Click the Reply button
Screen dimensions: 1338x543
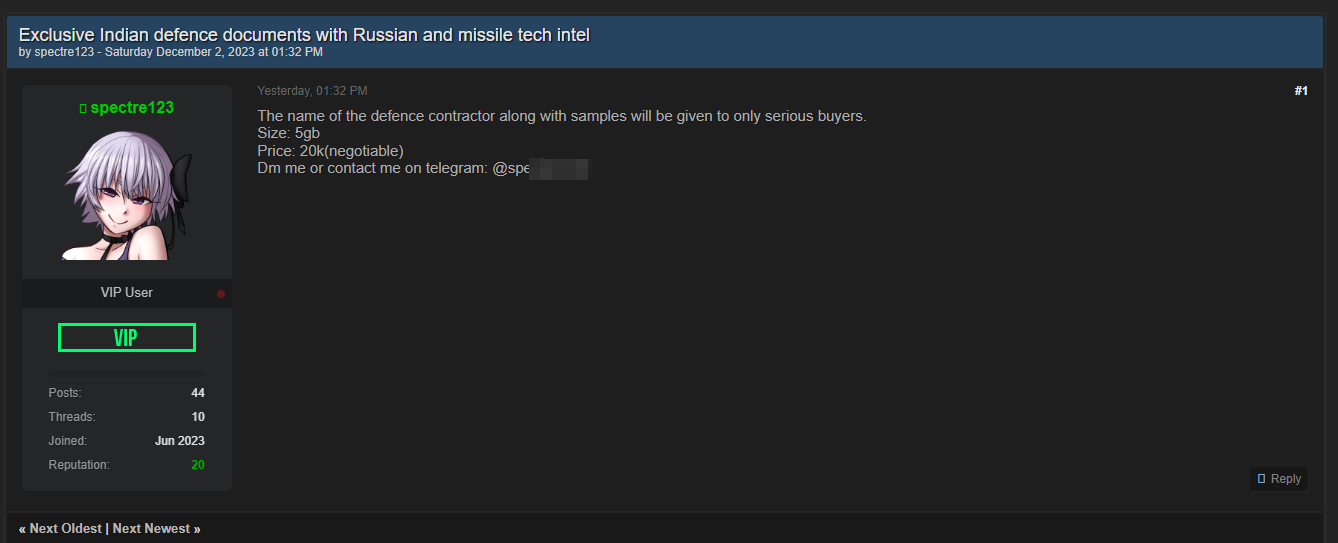pos(1279,479)
